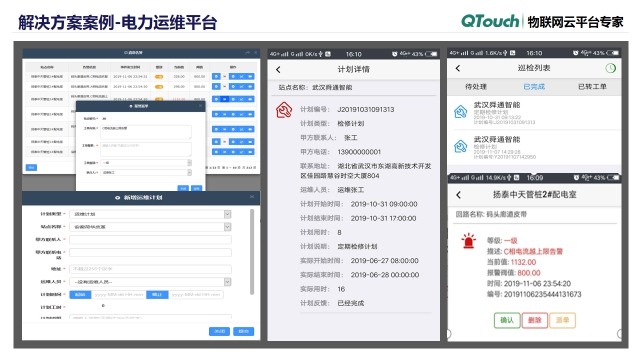Click the blue 起始 date button
This screenshot has height=360, width=640.
80,294
